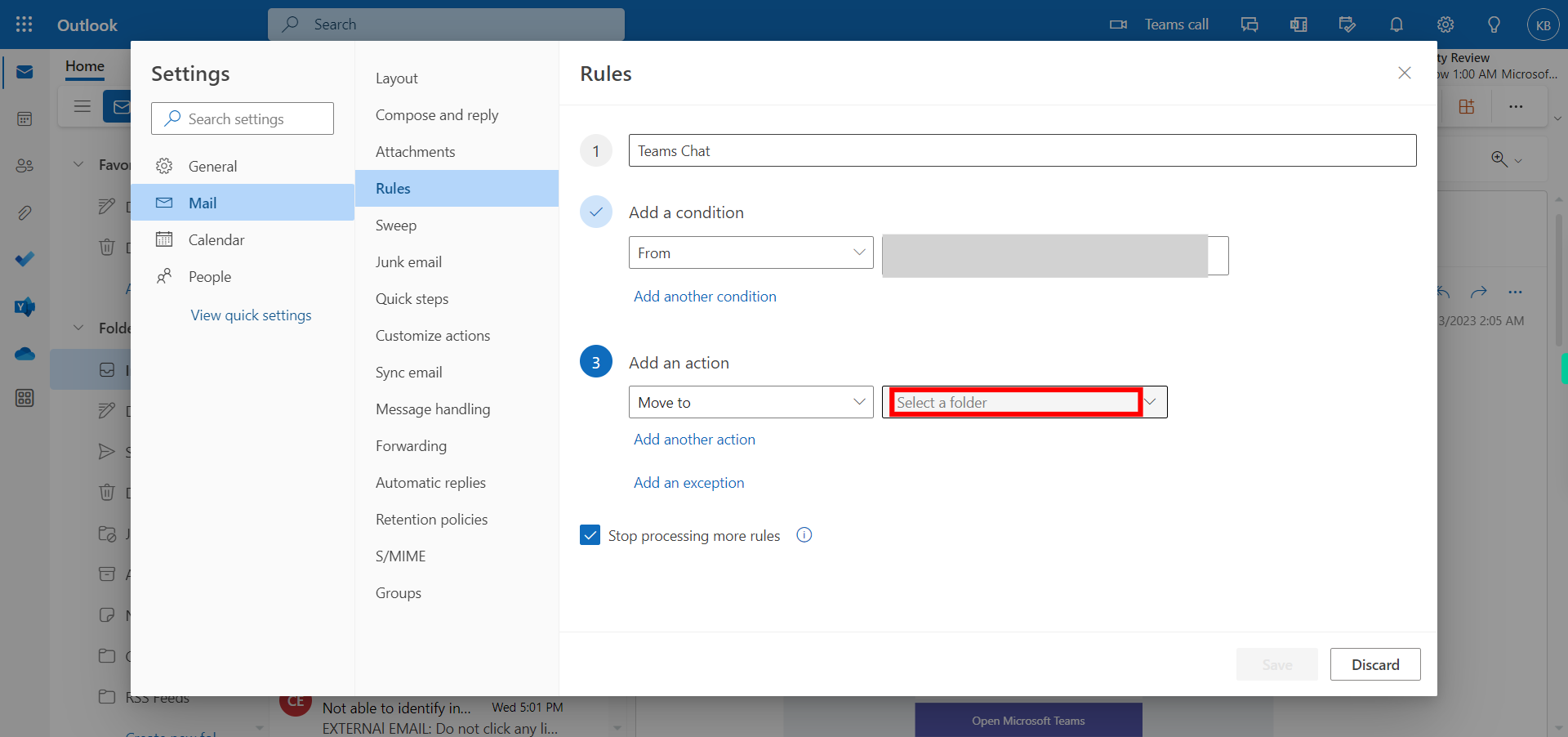Open Layout mail settings
Image resolution: width=1568 pixels, height=737 pixels.
click(x=457, y=78)
